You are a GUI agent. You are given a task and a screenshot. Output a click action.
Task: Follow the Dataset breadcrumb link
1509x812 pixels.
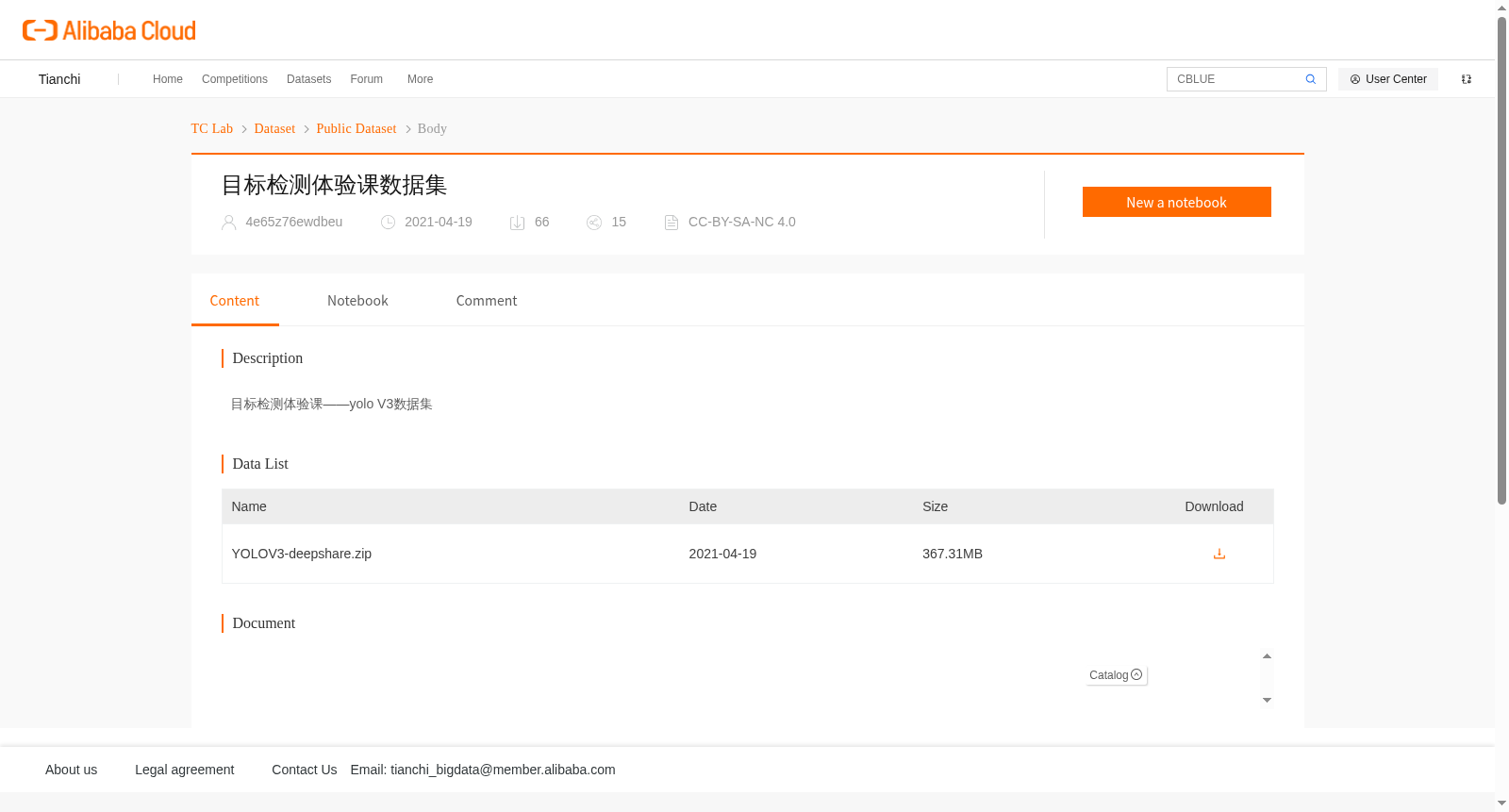click(274, 128)
